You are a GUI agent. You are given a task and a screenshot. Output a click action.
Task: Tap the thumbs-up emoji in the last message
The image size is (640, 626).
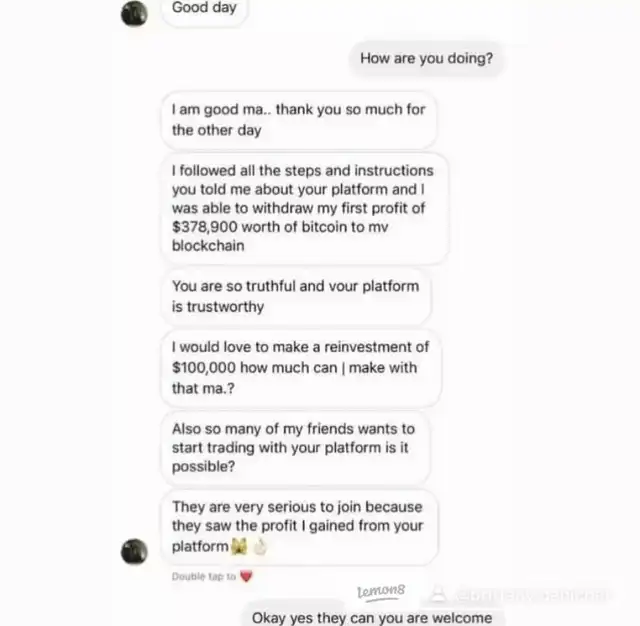click(260, 546)
